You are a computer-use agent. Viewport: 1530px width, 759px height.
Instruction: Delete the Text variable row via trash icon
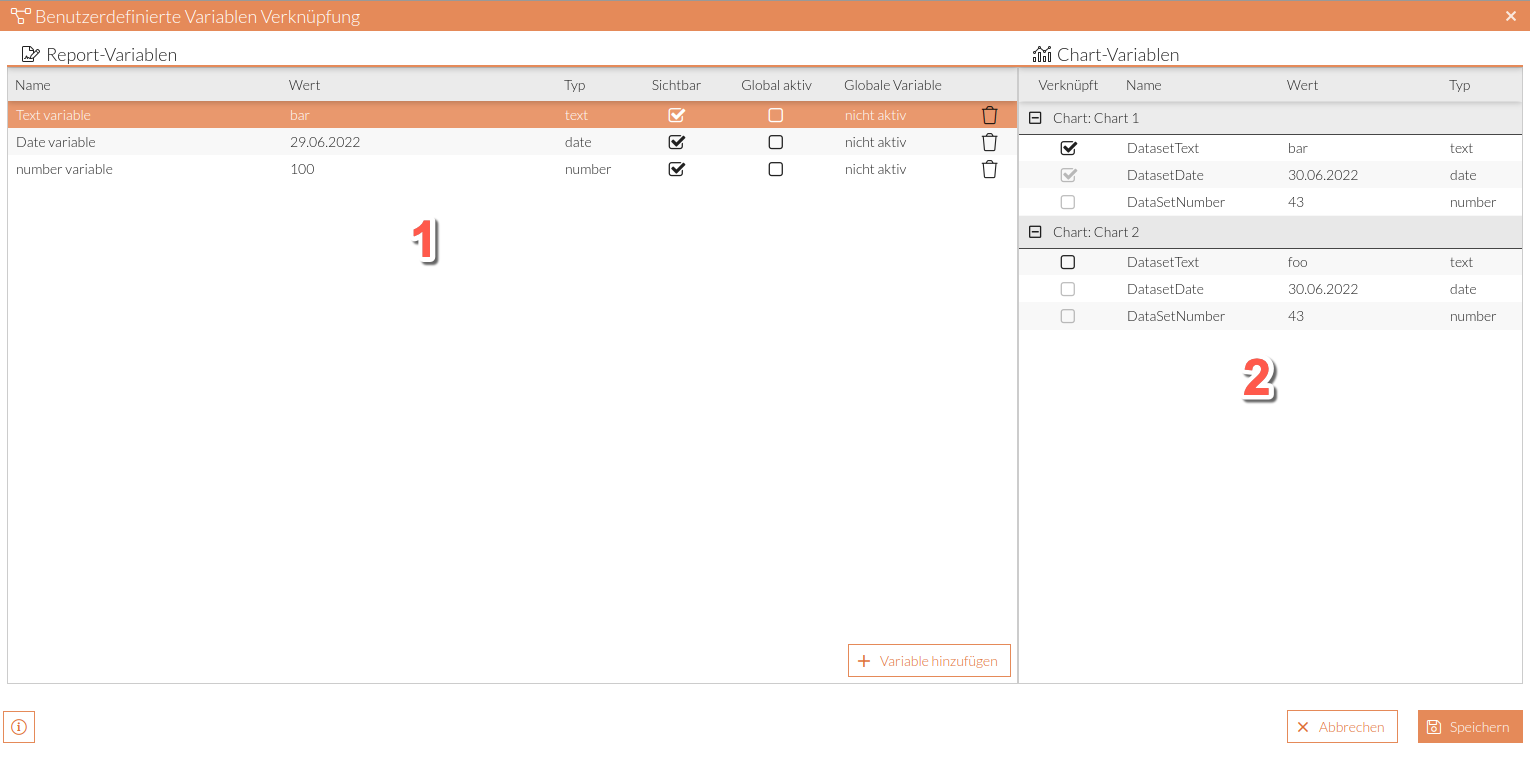coord(989,115)
